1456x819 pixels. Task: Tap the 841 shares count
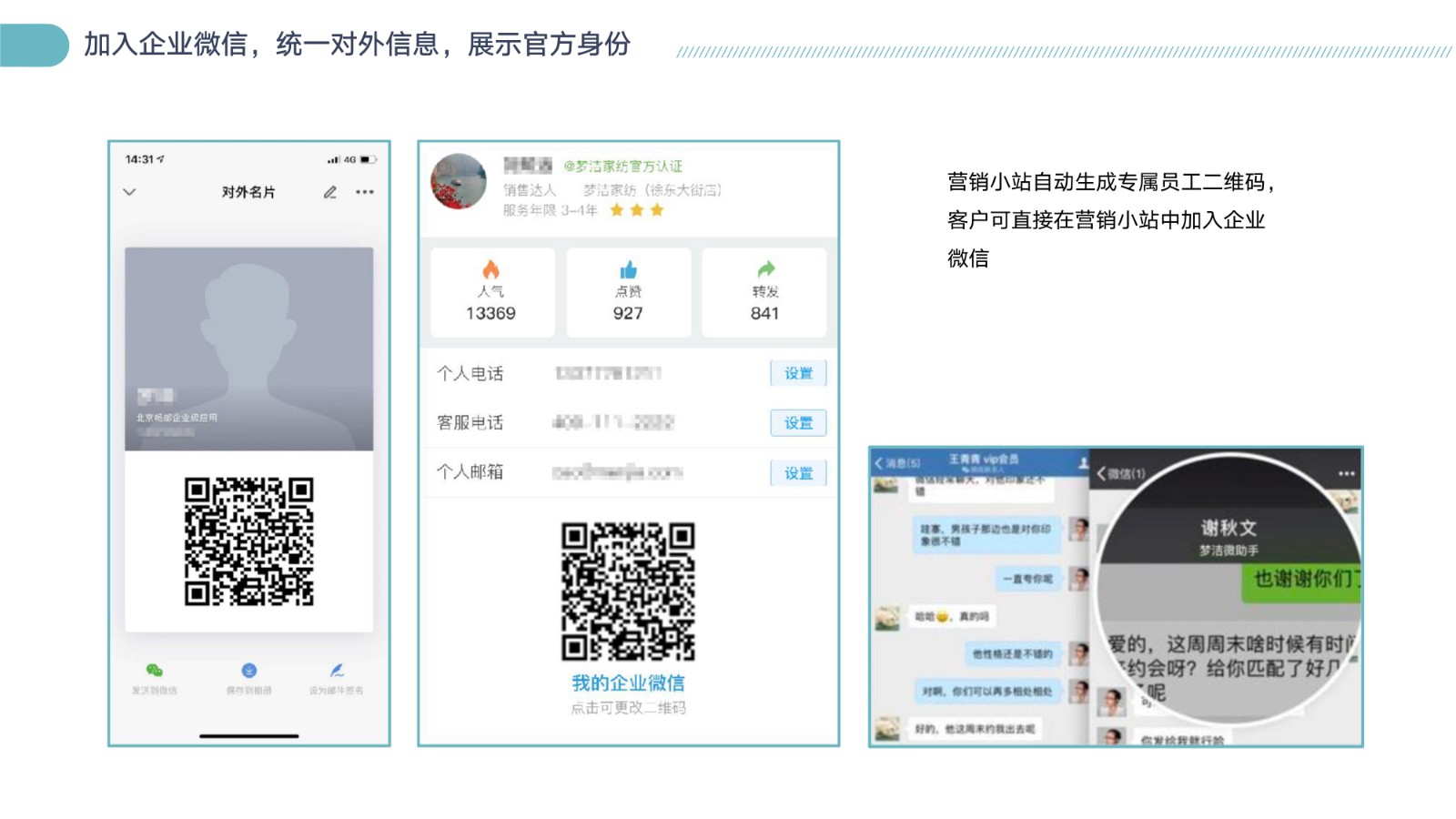coord(764,313)
